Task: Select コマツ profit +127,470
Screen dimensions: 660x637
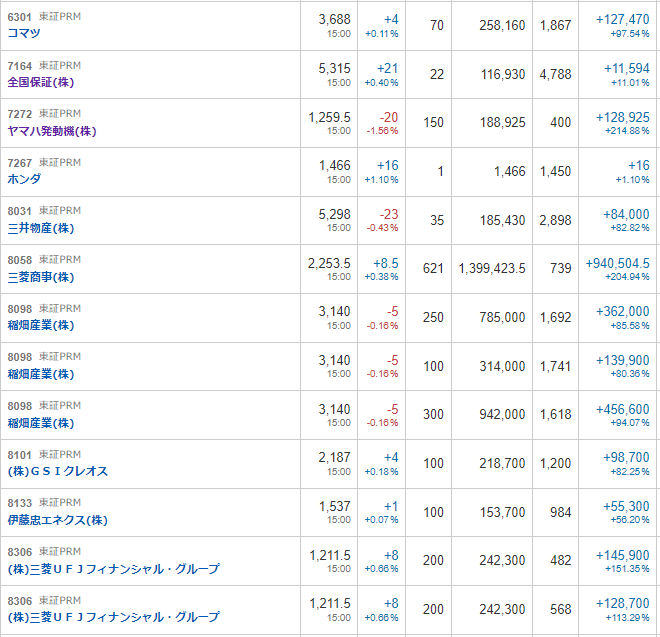Action: click(623, 19)
